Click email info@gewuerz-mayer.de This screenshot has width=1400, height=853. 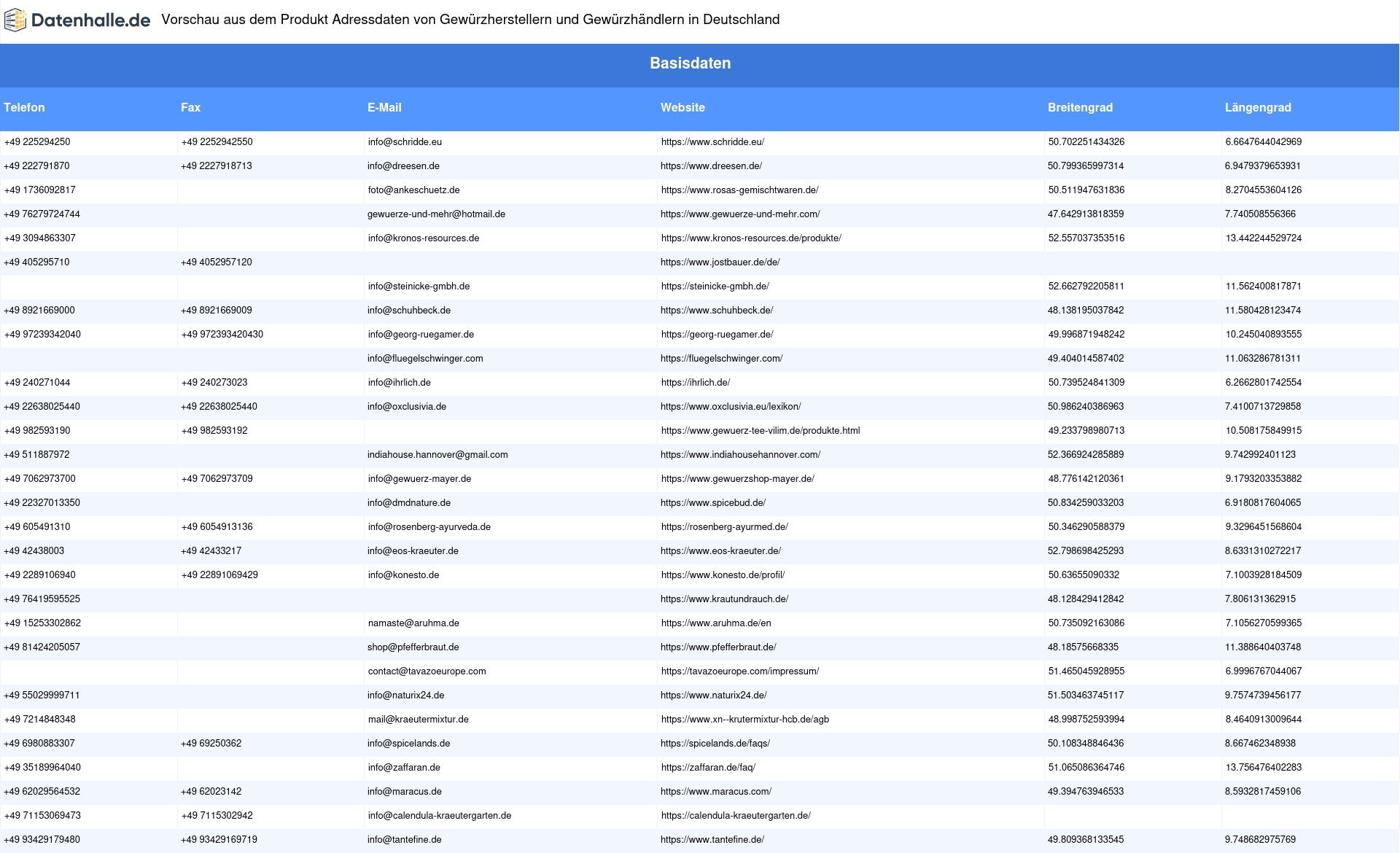[x=419, y=479]
